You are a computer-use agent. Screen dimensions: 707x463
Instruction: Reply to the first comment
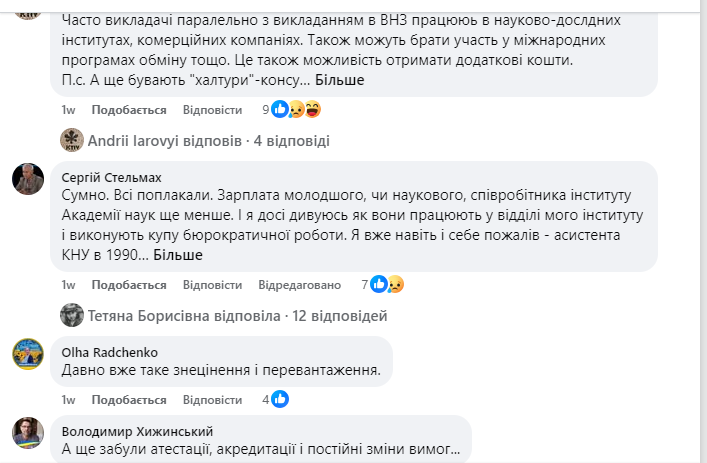click(x=212, y=110)
